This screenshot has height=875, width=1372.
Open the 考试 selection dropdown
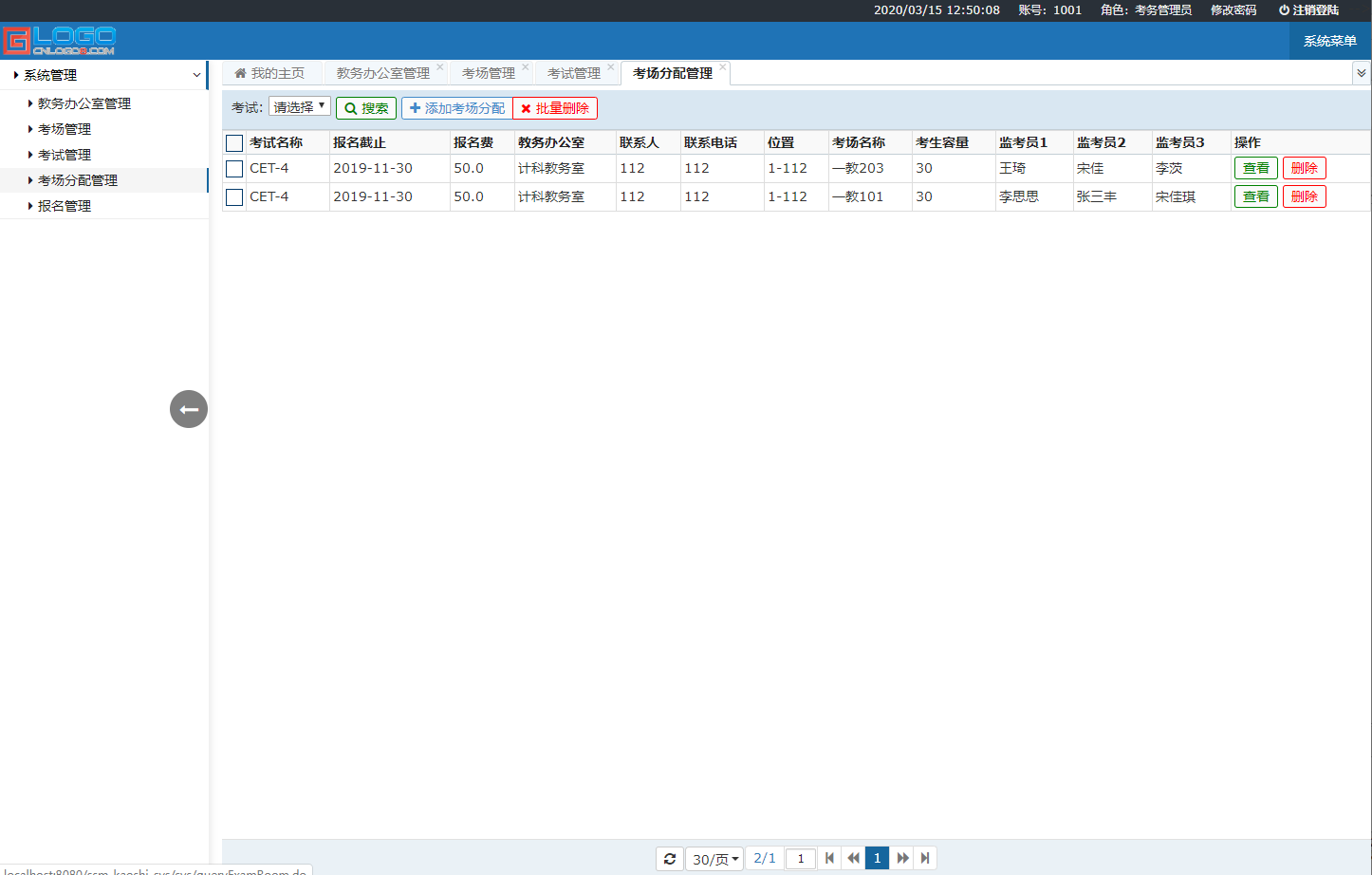coord(300,107)
